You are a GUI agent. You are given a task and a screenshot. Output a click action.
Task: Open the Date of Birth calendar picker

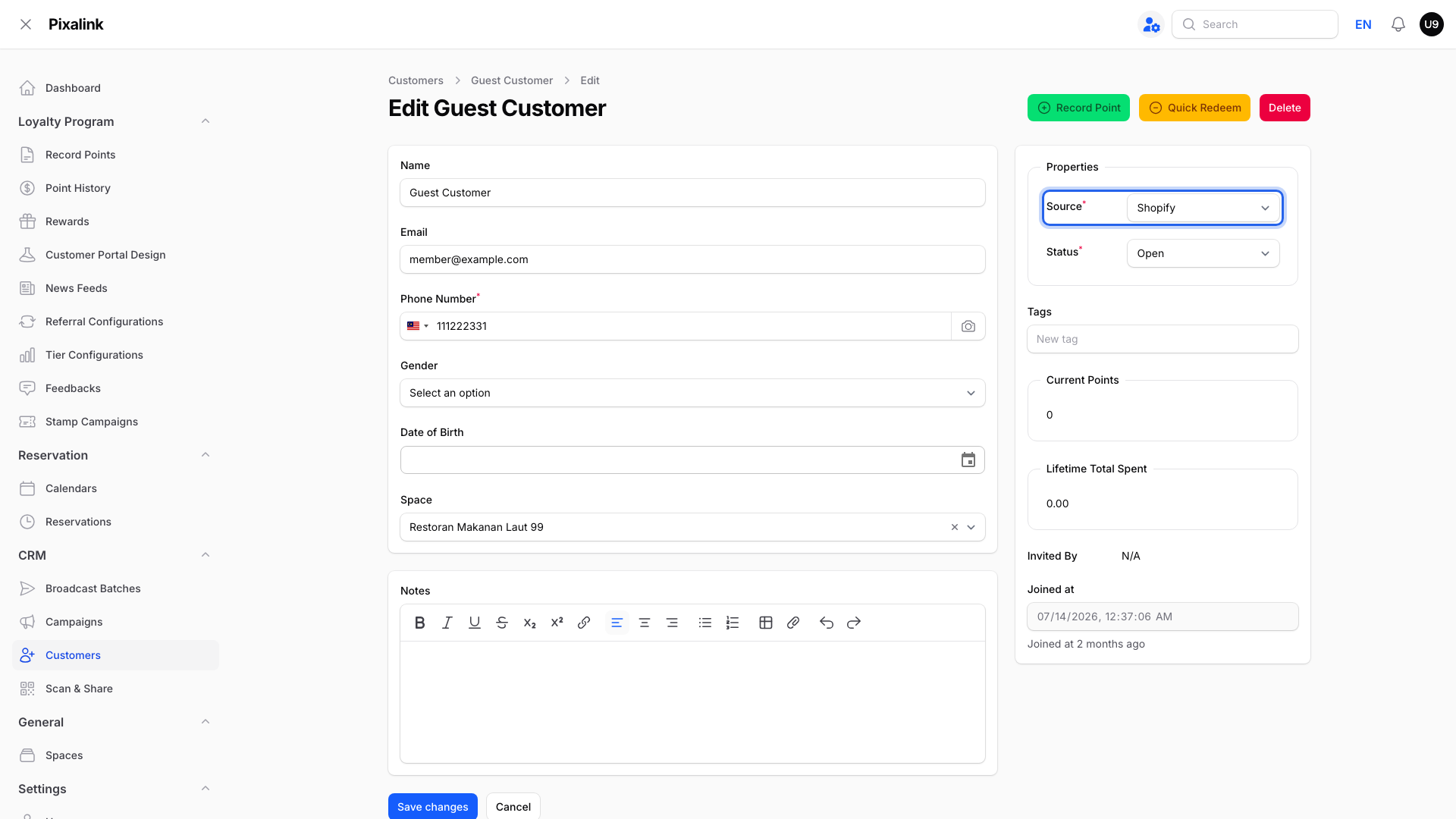click(x=968, y=460)
